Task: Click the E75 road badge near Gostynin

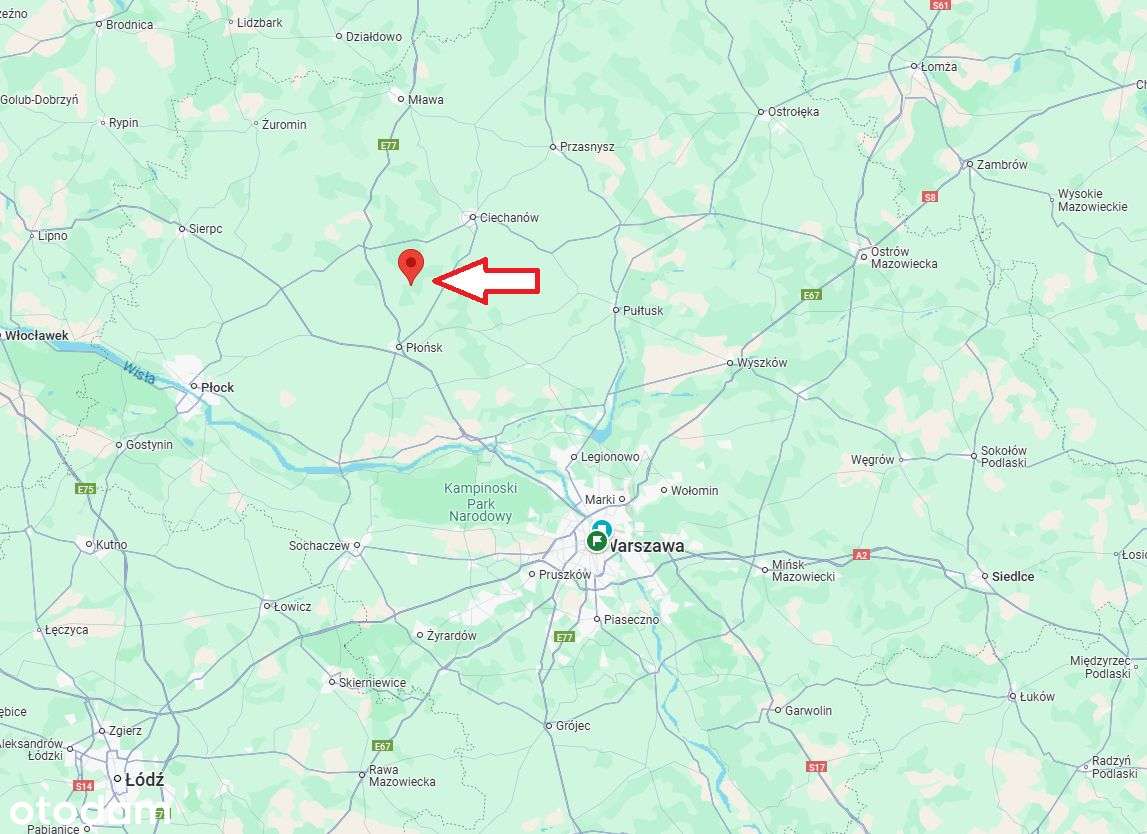Action: click(86, 489)
